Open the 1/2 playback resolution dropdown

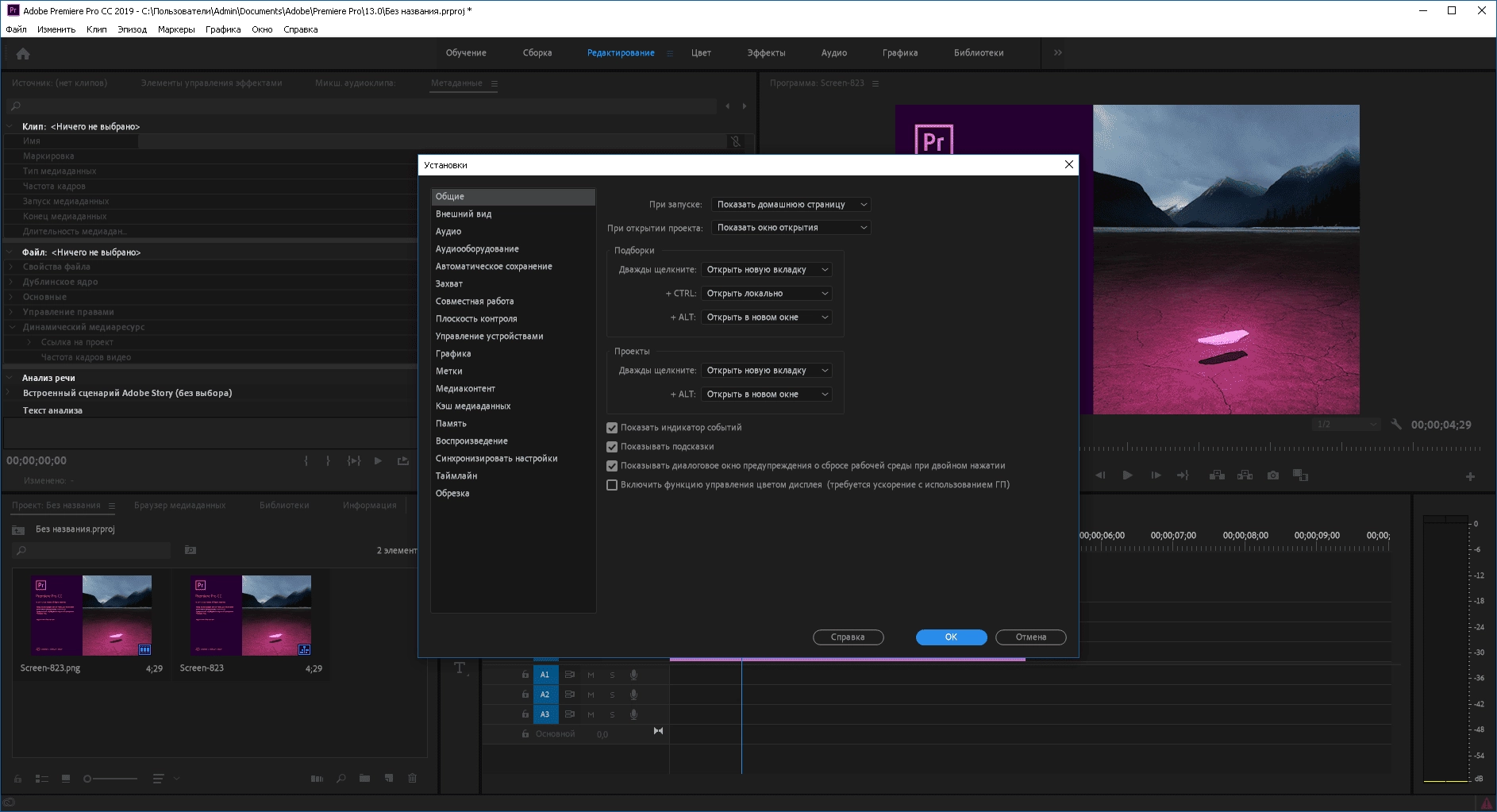1346,425
